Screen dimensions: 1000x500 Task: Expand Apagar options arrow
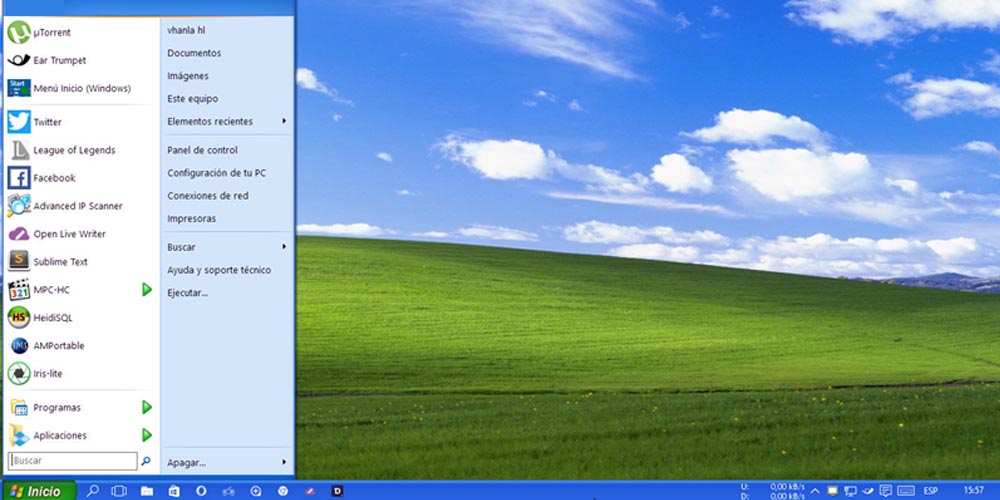pyautogui.click(x=284, y=462)
